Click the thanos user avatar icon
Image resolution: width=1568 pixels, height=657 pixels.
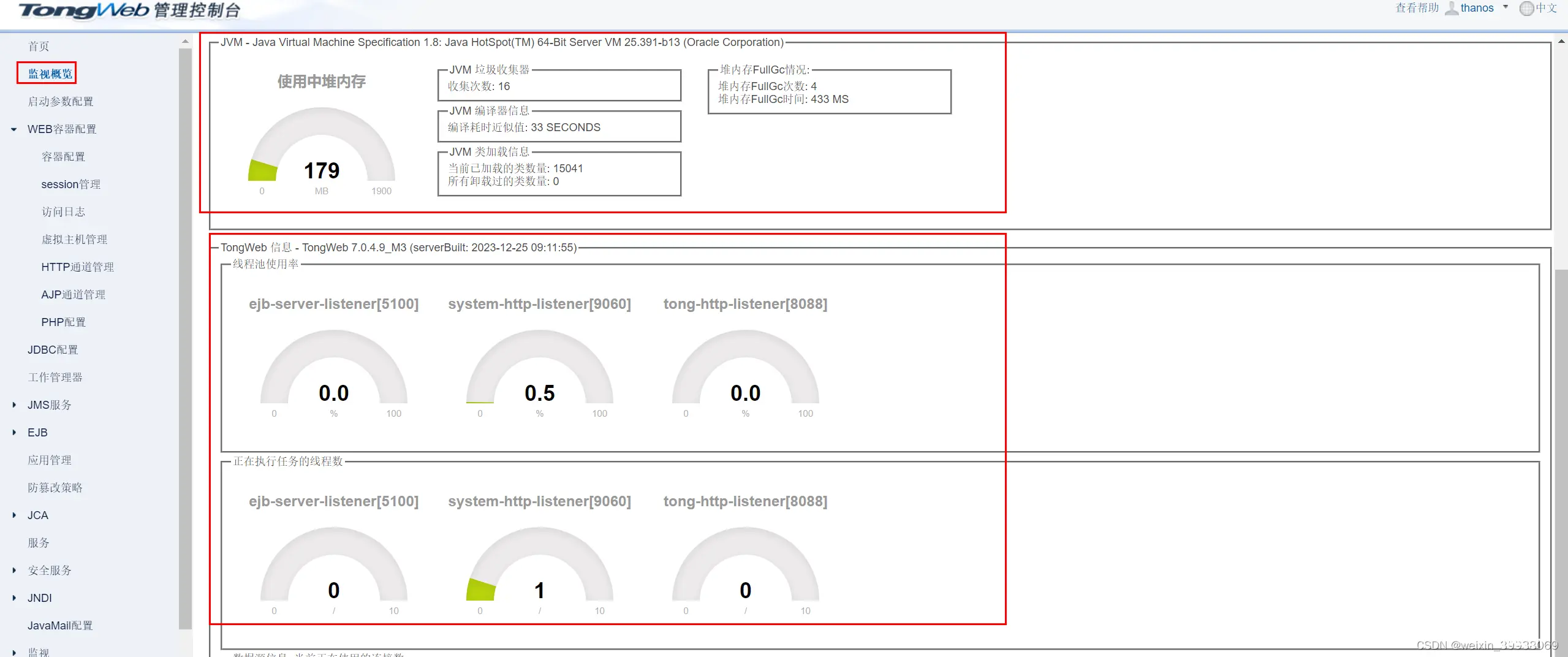1451,9
